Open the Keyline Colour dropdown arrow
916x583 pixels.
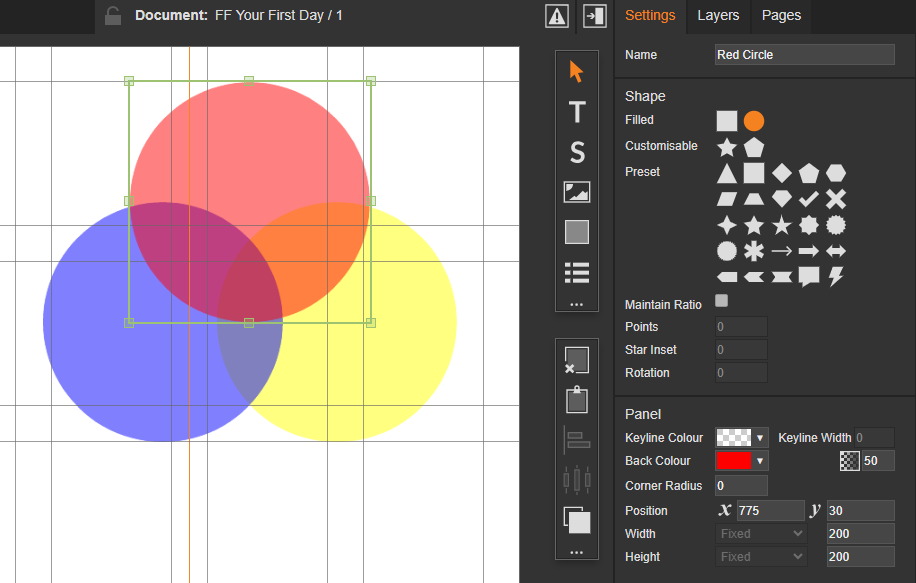click(x=761, y=438)
